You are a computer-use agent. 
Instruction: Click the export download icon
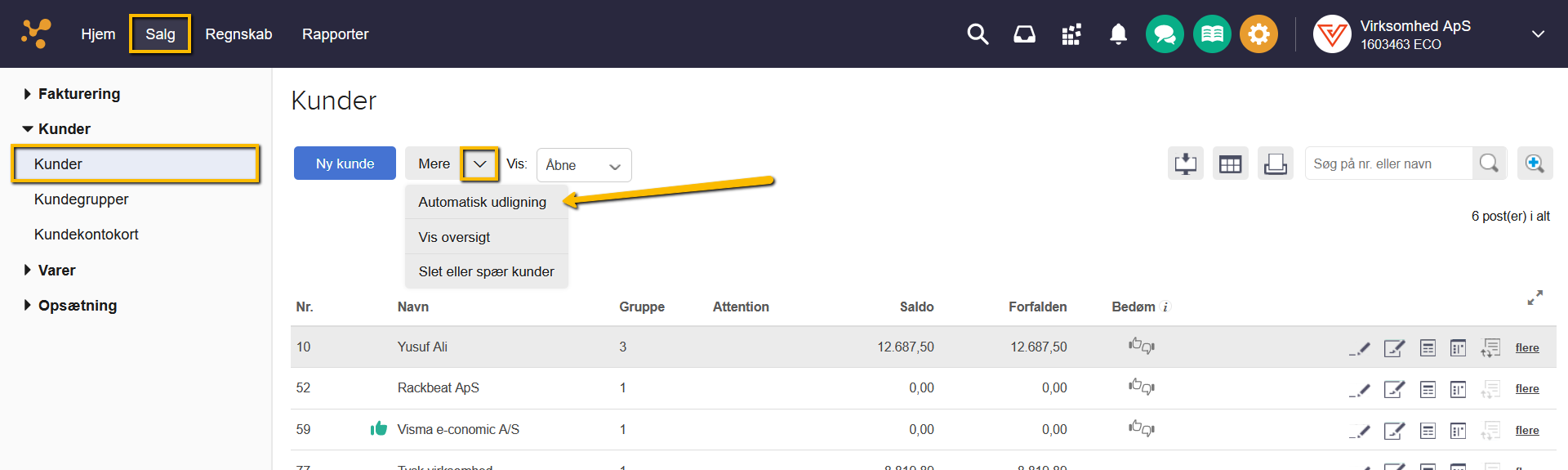pos(1185,164)
